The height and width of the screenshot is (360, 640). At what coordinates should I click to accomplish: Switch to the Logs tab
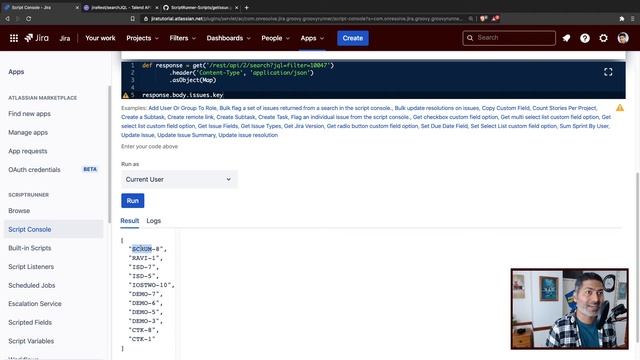tap(153, 221)
